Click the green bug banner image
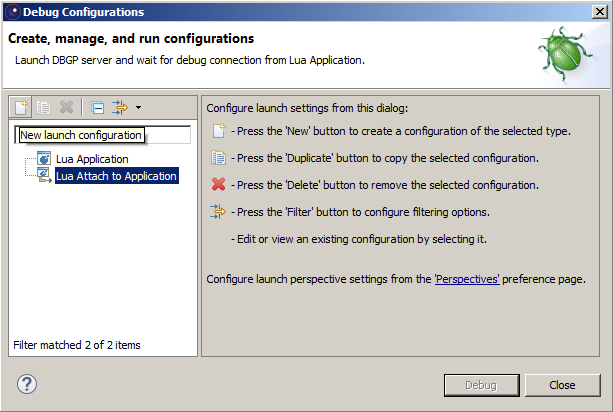Screen dimensions: 613x412 coord(566,54)
